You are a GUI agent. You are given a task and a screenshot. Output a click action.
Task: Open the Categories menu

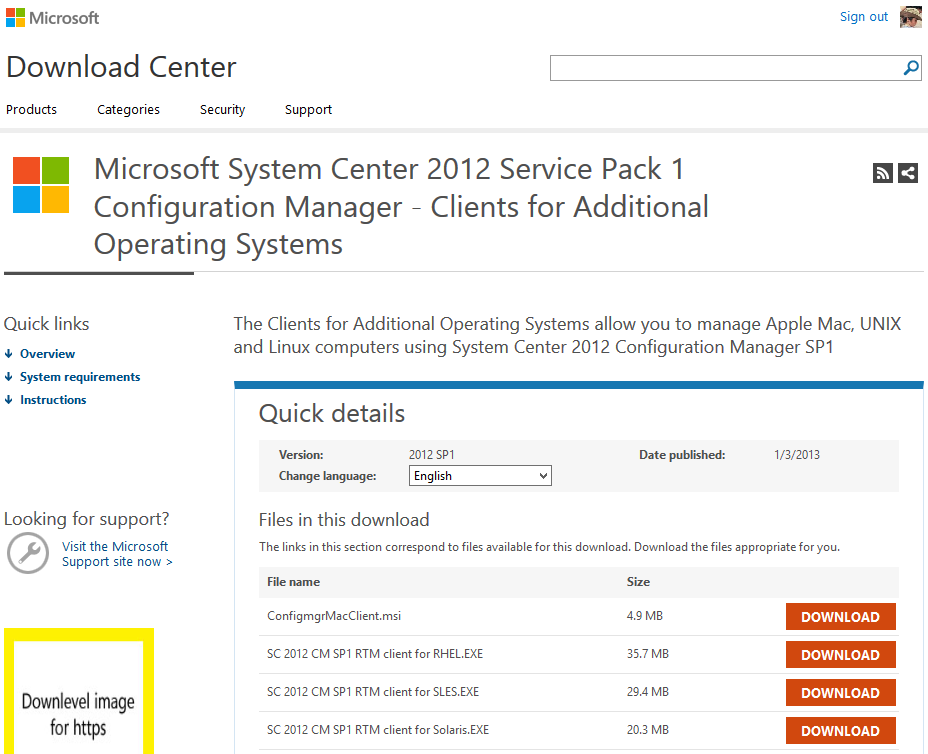click(x=128, y=109)
